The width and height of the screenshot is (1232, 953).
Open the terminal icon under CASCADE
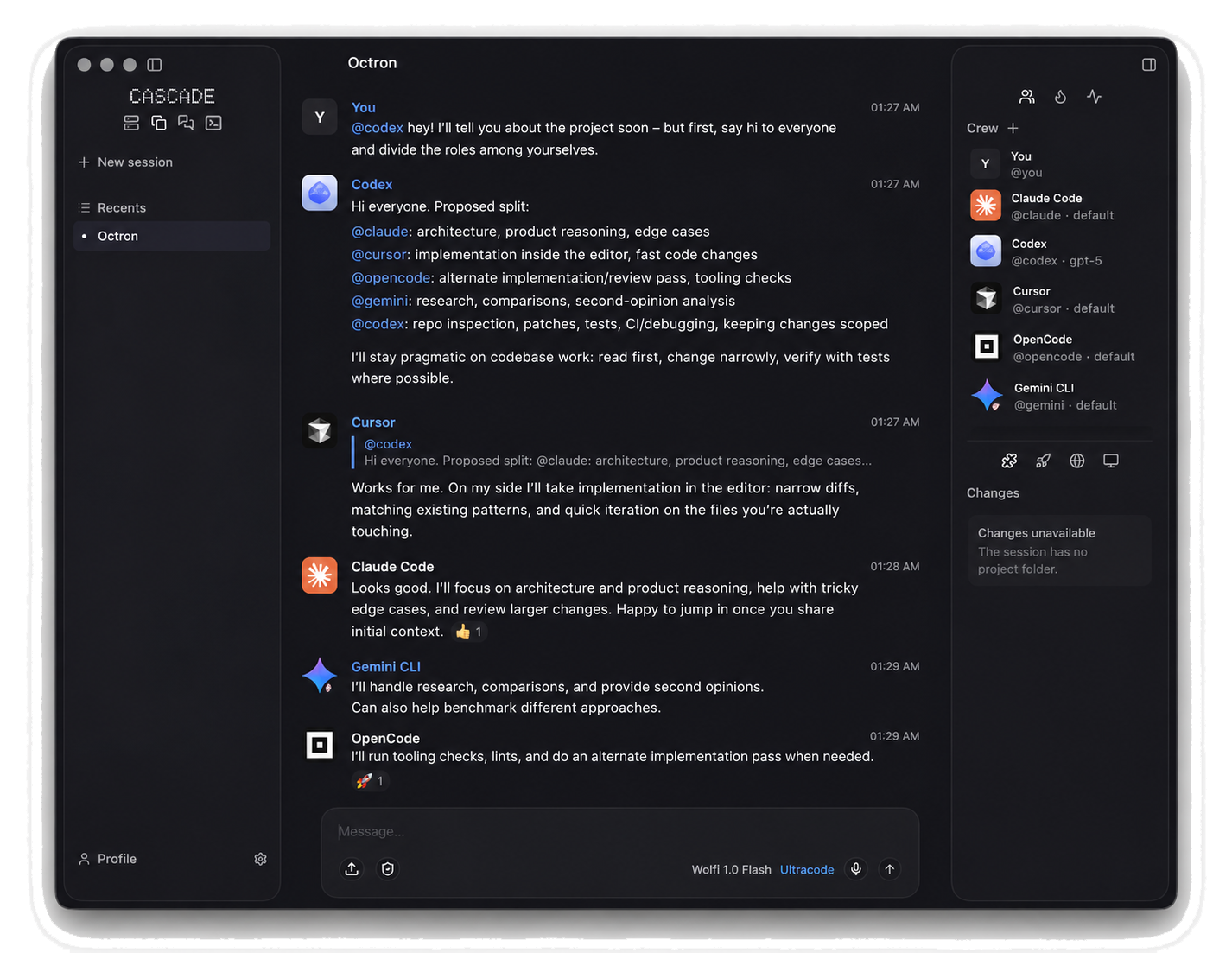coord(213,123)
